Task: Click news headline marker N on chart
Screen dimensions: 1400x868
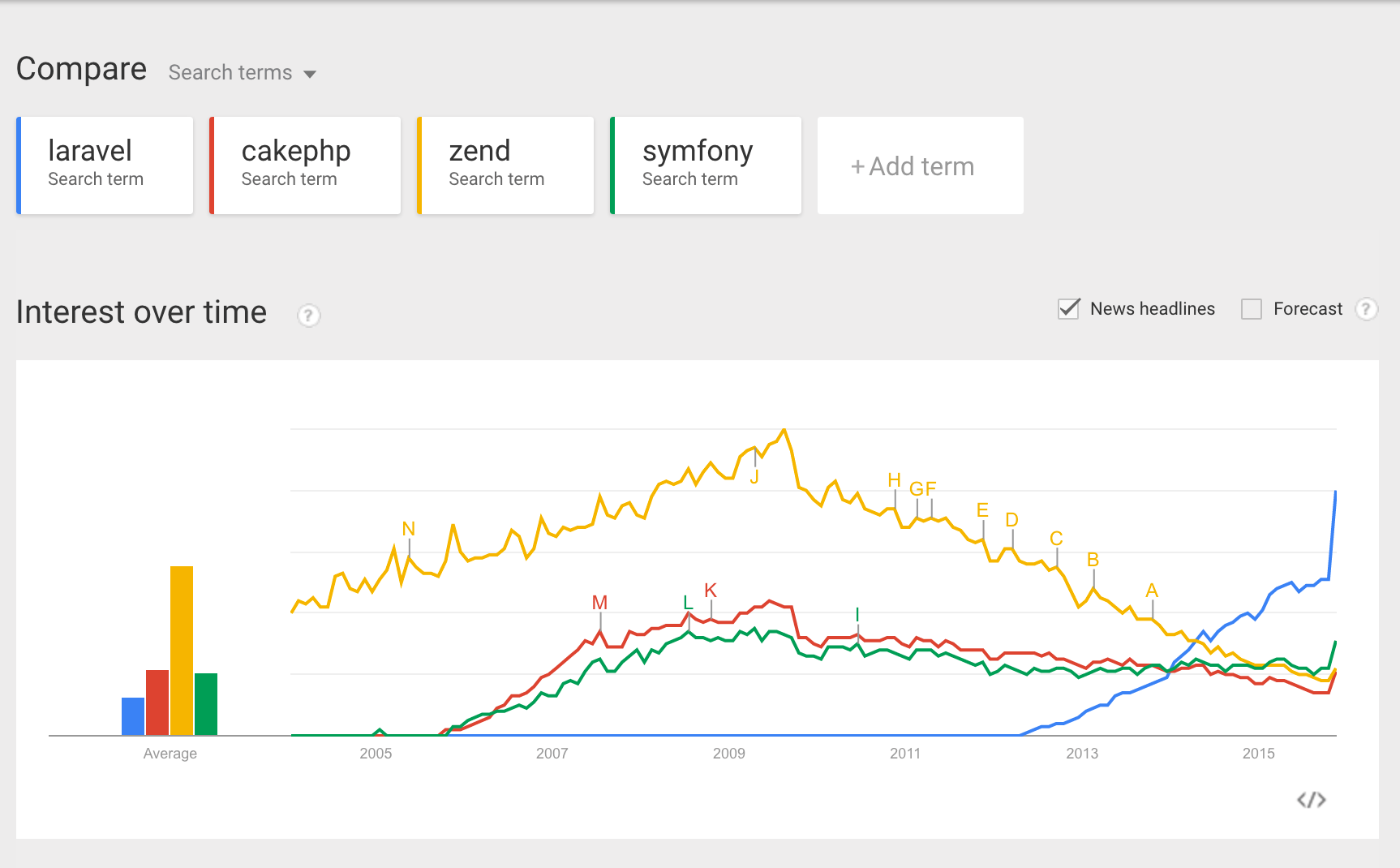Action: pos(409,530)
